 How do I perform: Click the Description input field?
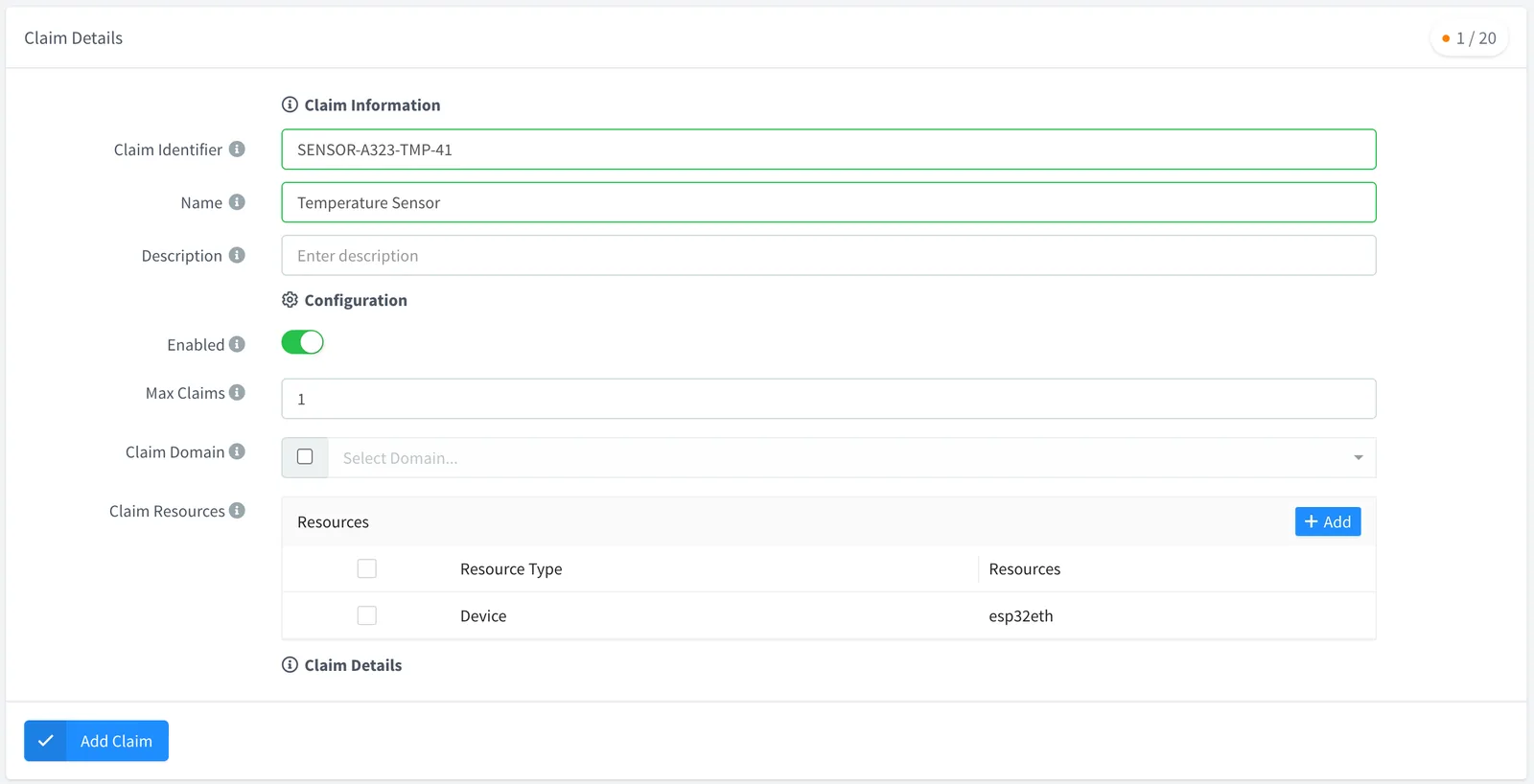tap(828, 256)
